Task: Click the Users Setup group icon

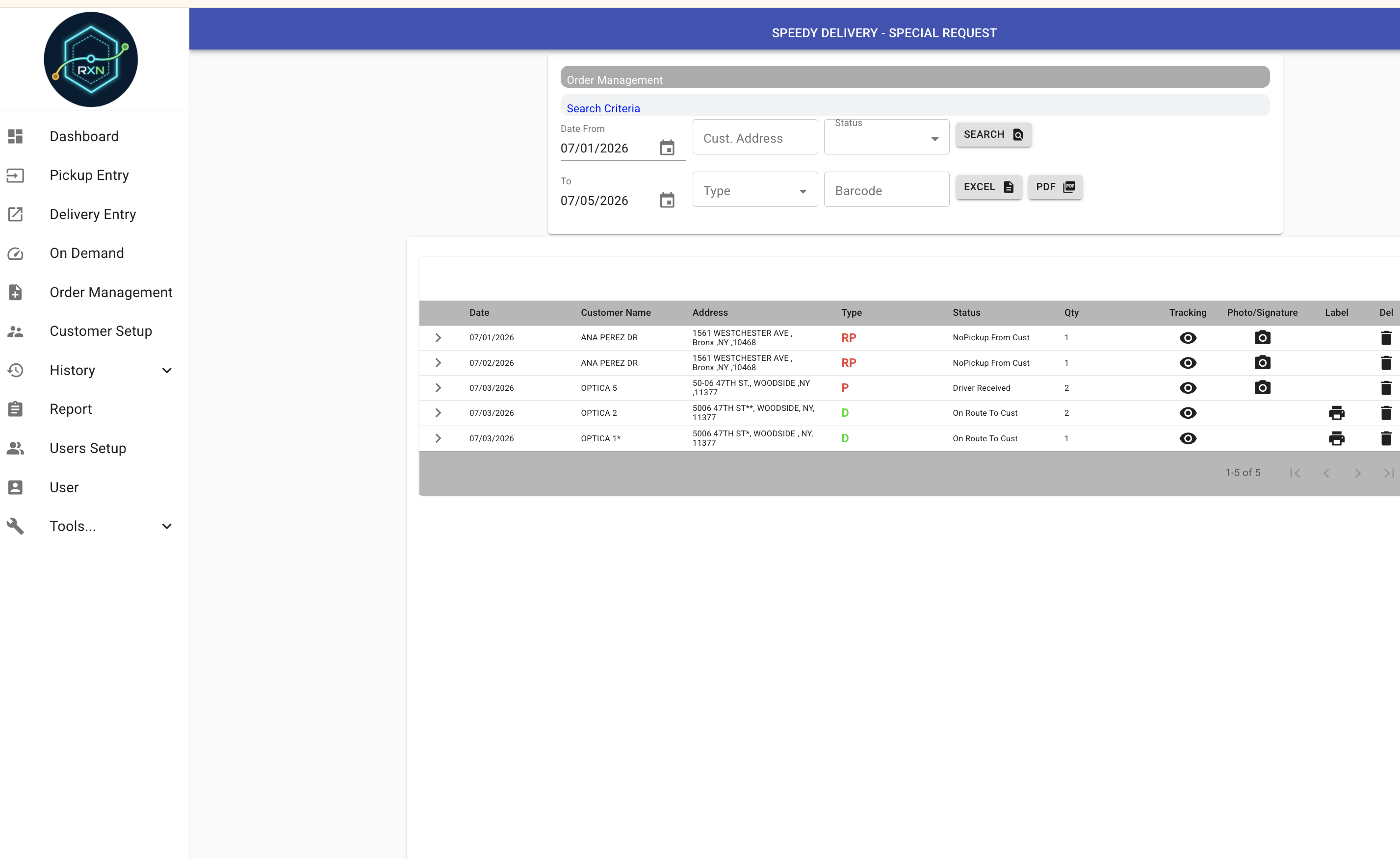Action: pyautogui.click(x=15, y=448)
